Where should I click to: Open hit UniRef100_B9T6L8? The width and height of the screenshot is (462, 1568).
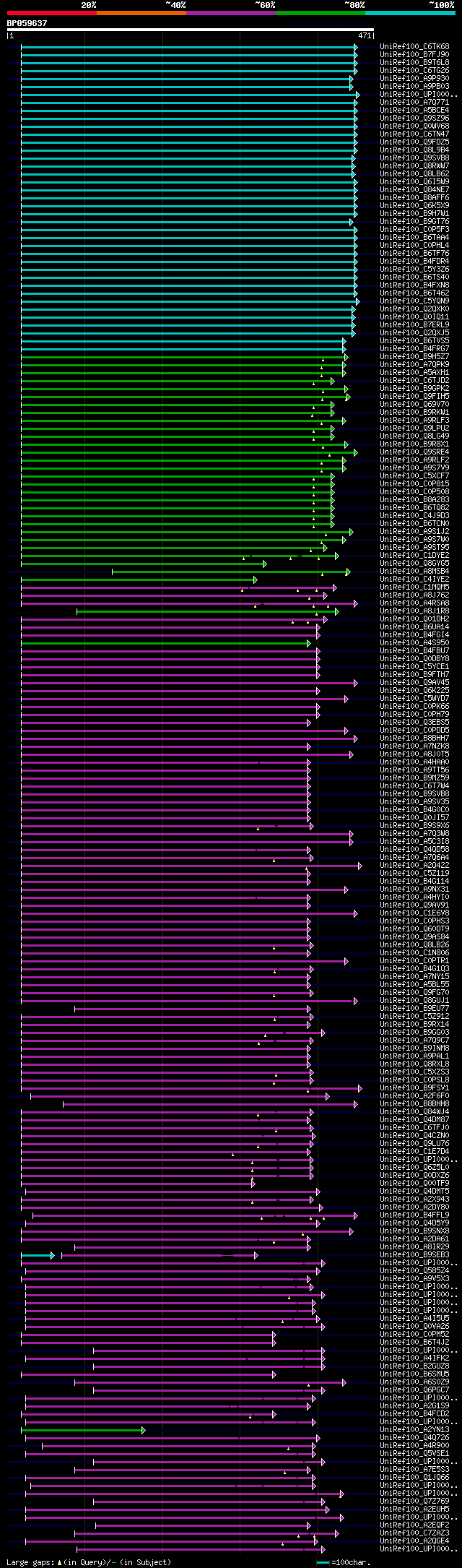(x=414, y=63)
